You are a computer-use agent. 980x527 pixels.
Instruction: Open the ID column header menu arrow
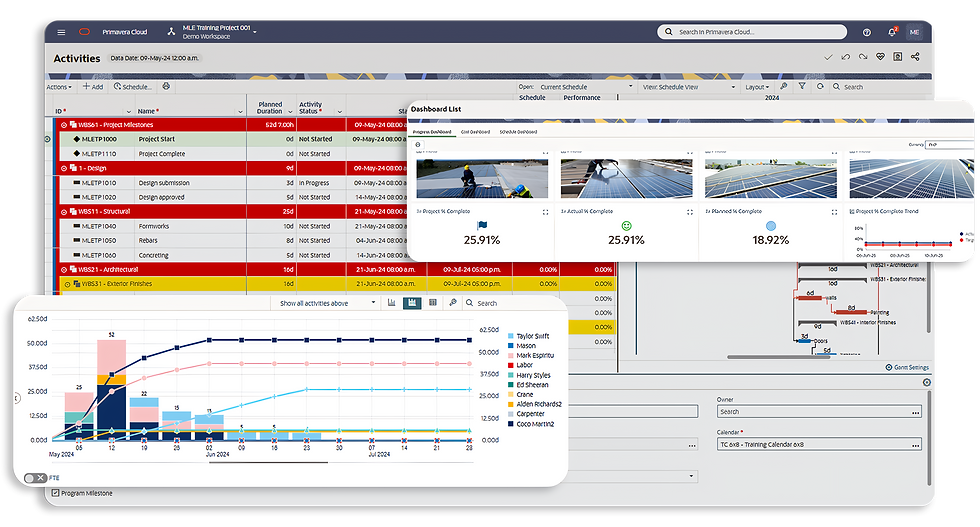pyautogui.click(x=129, y=111)
